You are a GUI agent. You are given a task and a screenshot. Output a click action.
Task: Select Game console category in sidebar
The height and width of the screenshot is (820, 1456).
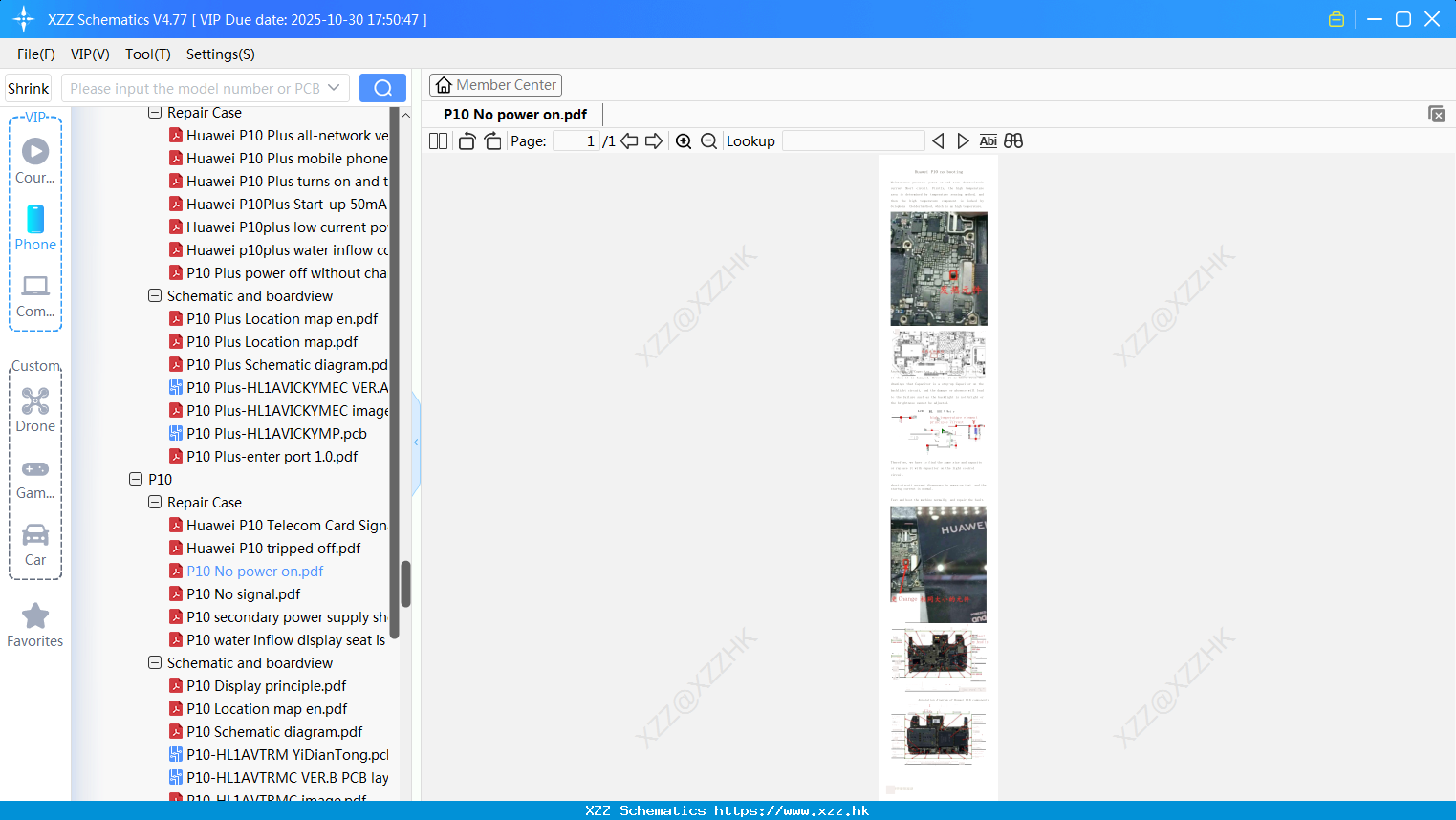(x=35, y=478)
